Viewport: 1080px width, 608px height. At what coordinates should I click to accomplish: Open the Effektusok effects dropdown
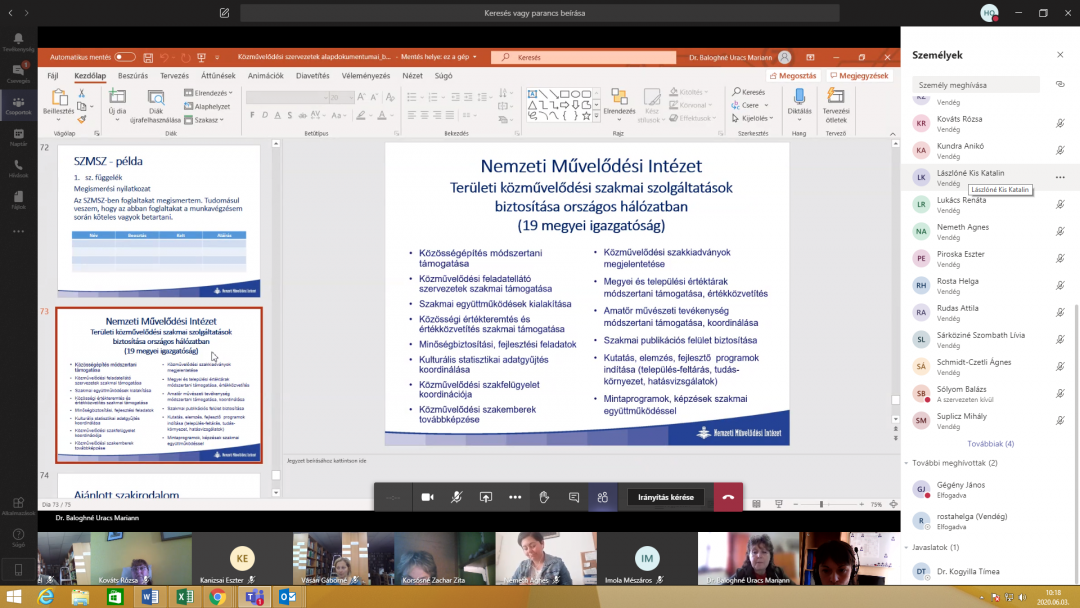click(692, 118)
